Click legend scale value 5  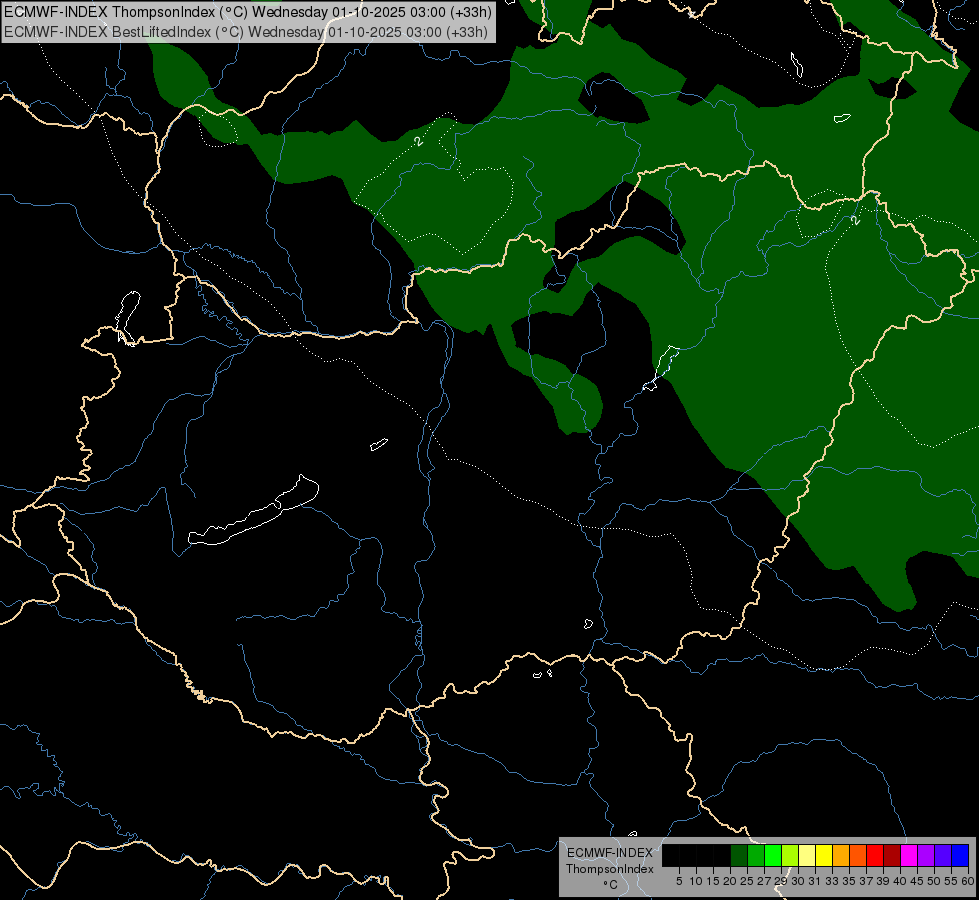pyautogui.click(x=679, y=881)
